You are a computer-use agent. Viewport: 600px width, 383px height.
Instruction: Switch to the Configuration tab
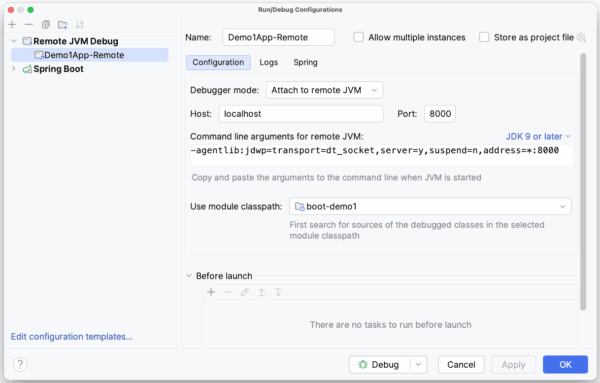218,62
